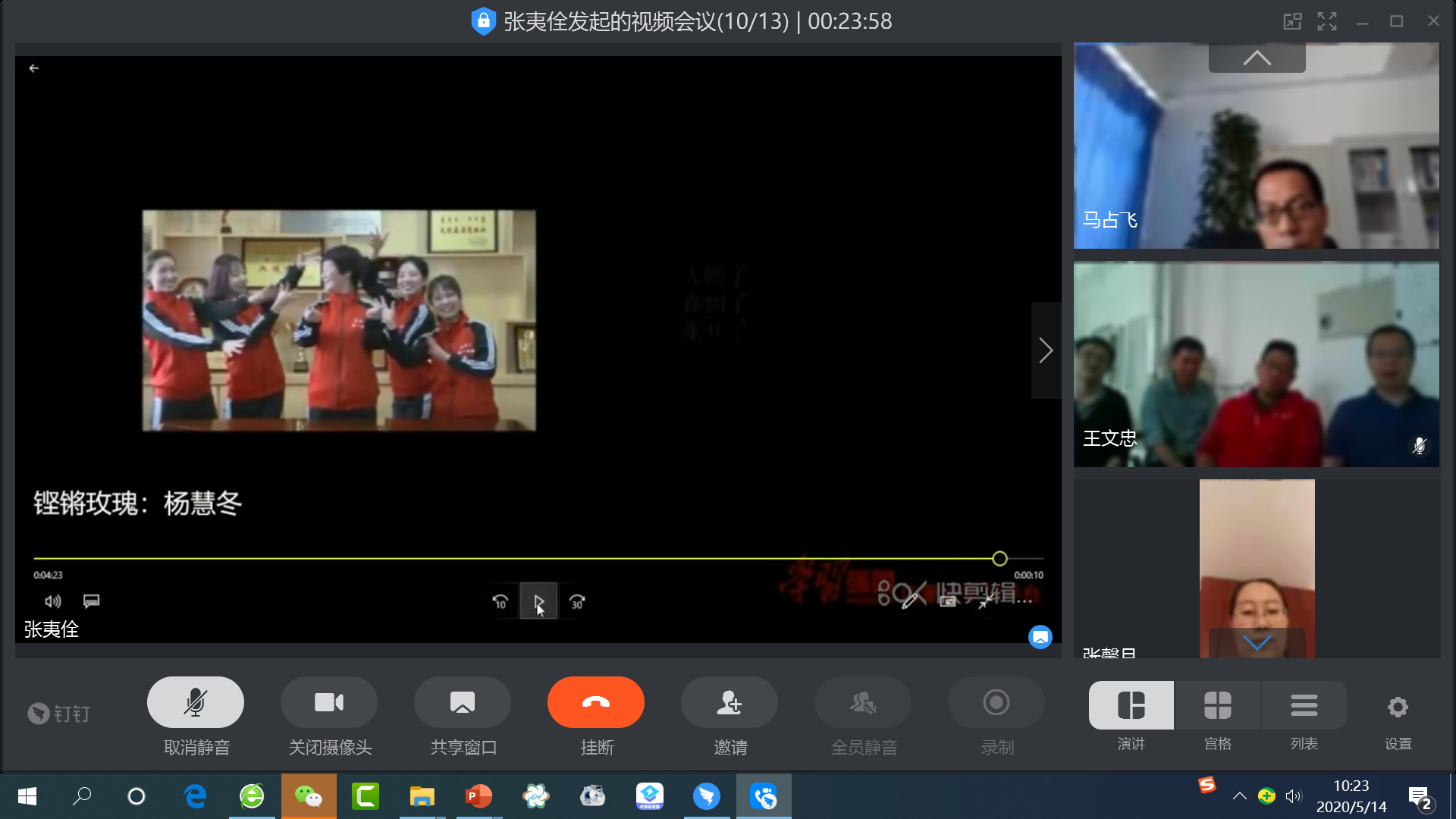Switch to 演讲 speaker layout
The width and height of the screenshot is (1456, 819).
click(x=1131, y=705)
